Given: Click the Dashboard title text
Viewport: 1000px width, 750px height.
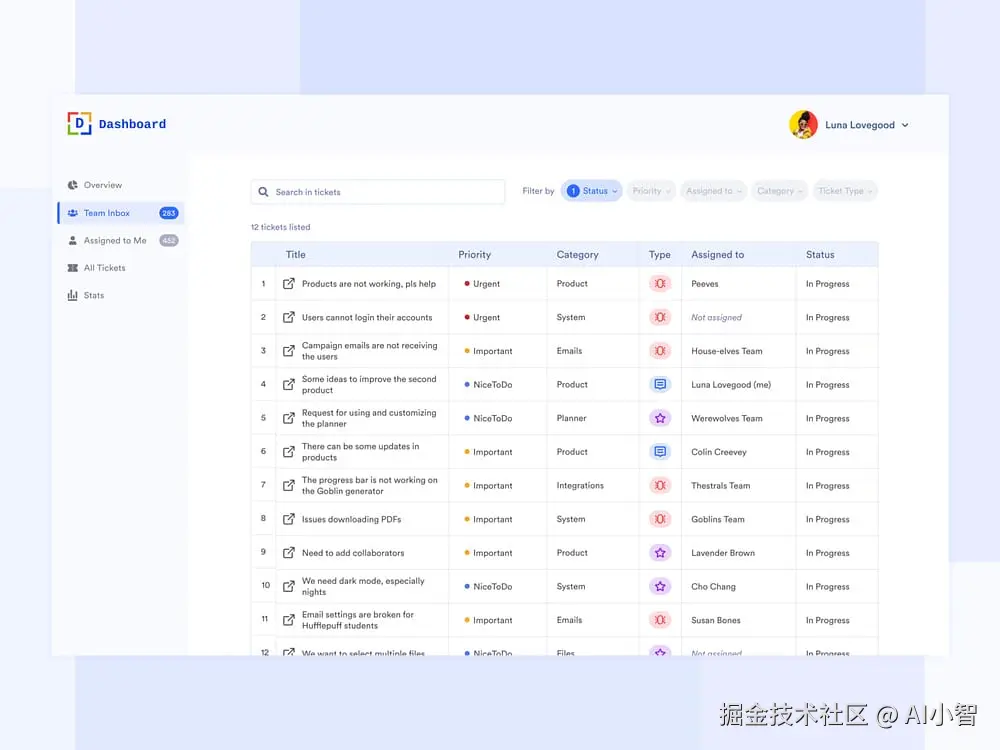Looking at the screenshot, I should 132,124.
